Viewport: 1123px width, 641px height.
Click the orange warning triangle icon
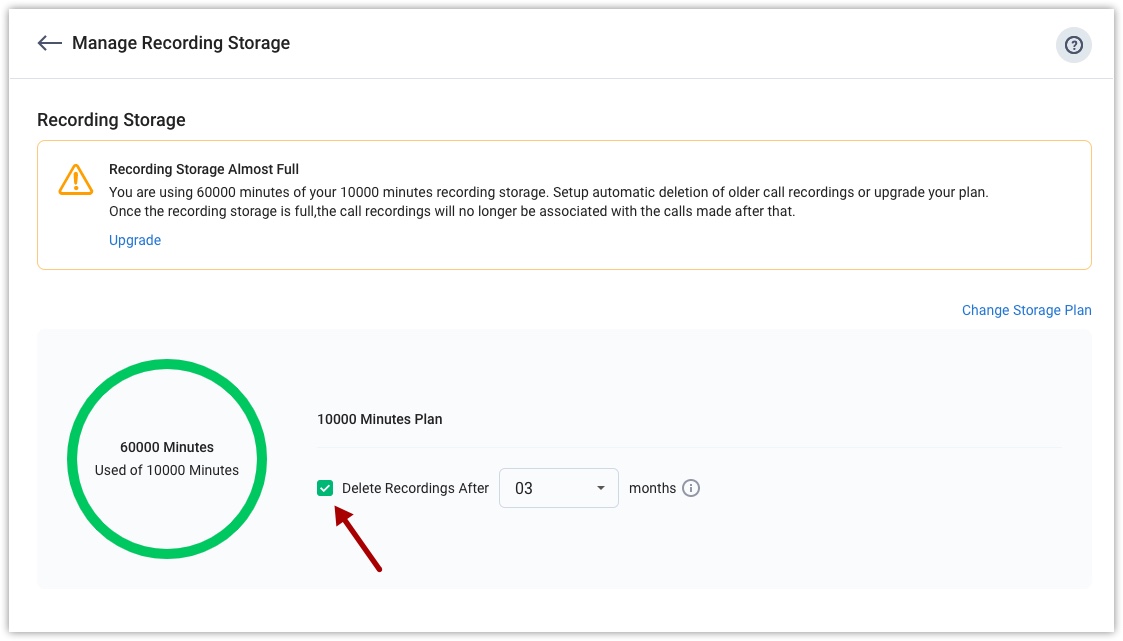[x=76, y=179]
